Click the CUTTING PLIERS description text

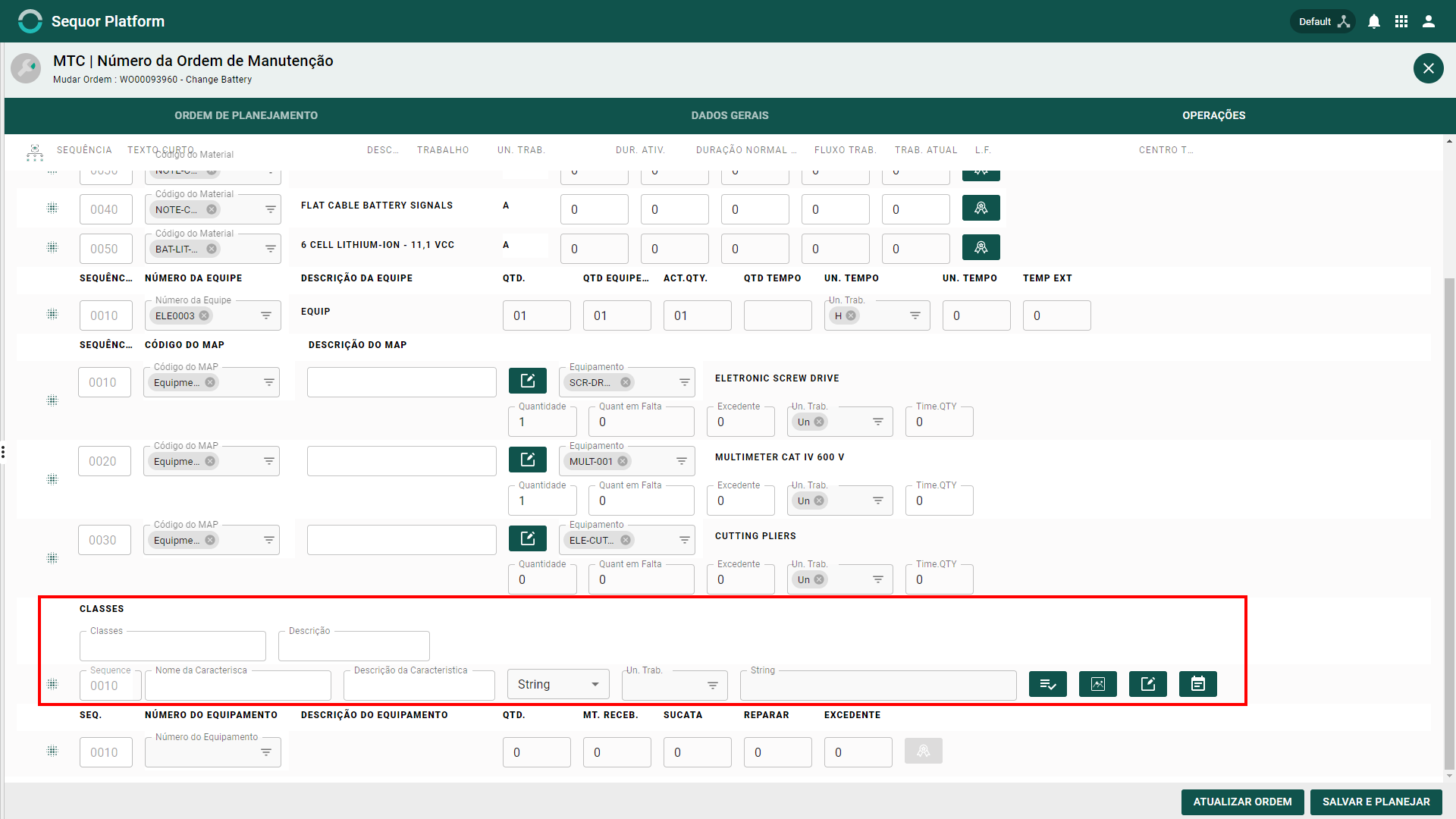755,536
